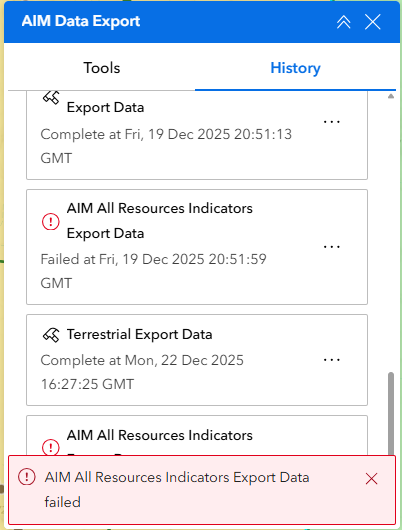Click the scroll up arrow of history list
The width and height of the screenshot is (402, 530).
pyautogui.click(x=391, y=96)
